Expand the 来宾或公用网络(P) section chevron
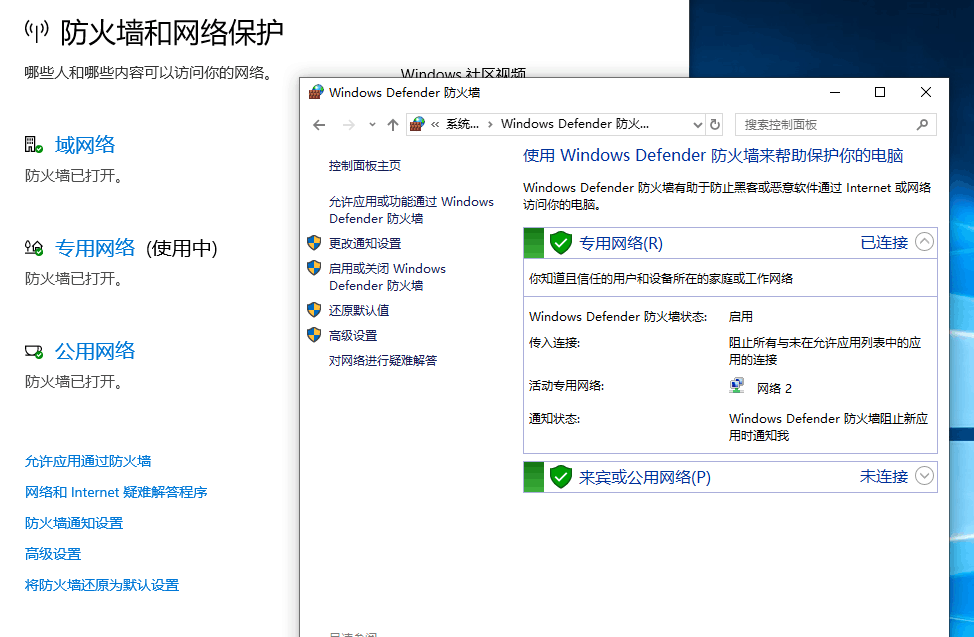The height and width of the screenshot is (637, 974). tap(924, 476)
